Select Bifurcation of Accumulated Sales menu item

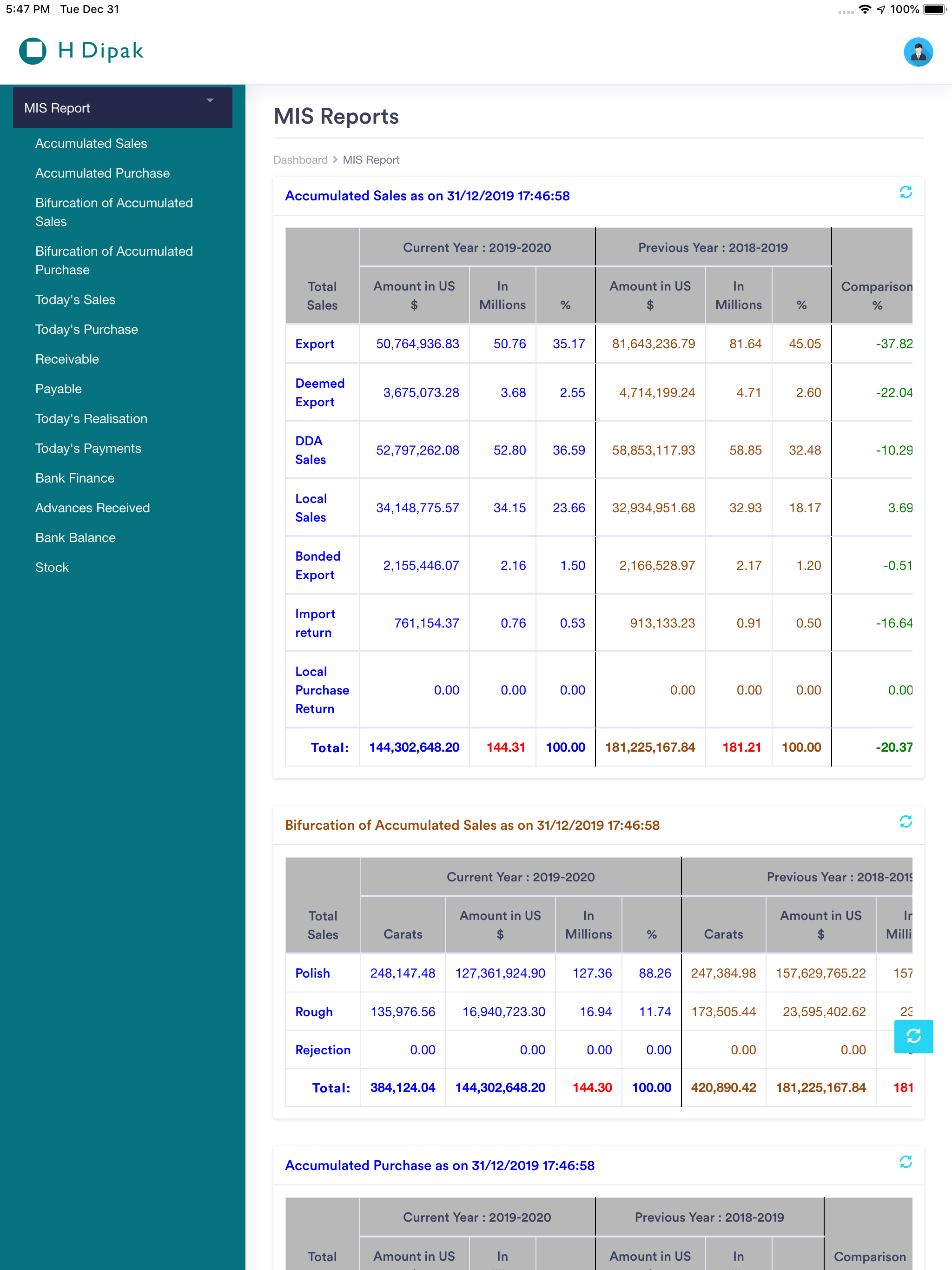(114, 212)
